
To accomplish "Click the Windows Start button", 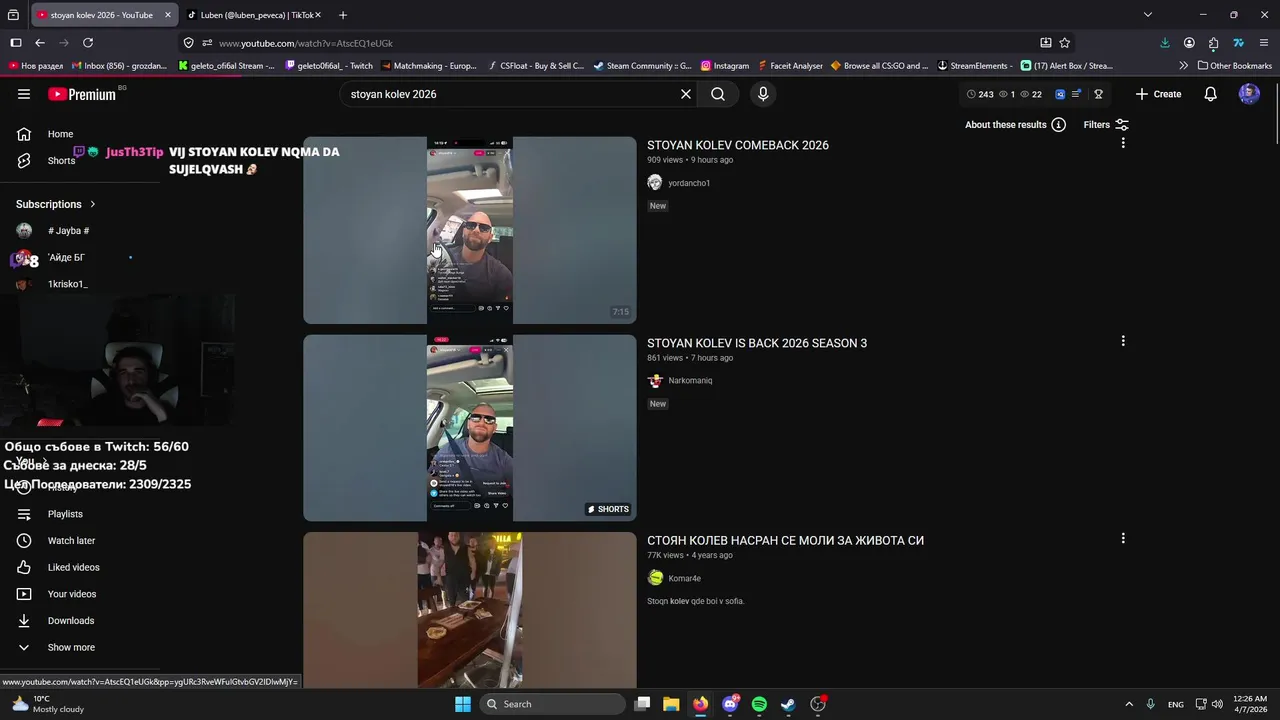I will pos(463,704).
